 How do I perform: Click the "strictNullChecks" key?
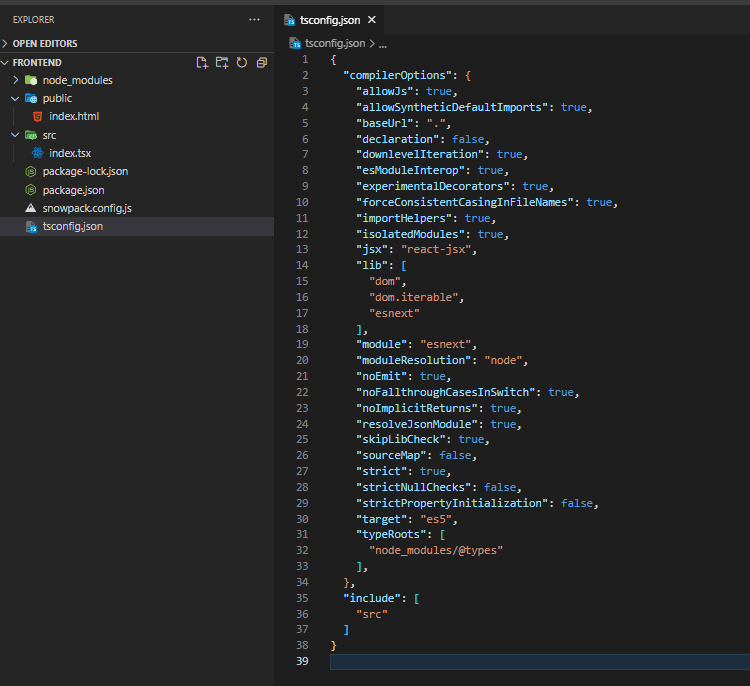point(413,487)
